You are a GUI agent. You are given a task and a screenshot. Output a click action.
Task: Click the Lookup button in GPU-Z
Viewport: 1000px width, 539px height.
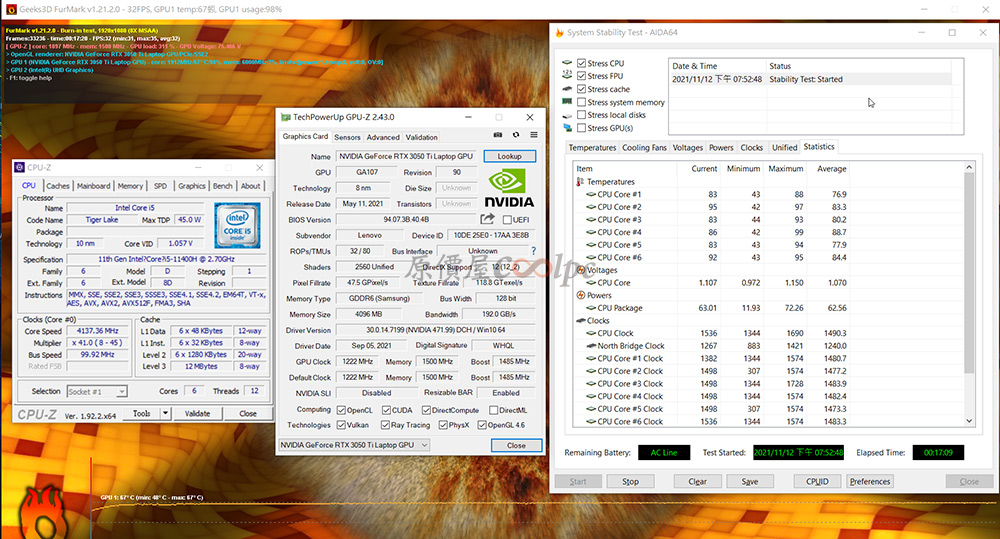pyautogui.click(x=509, y=156)
